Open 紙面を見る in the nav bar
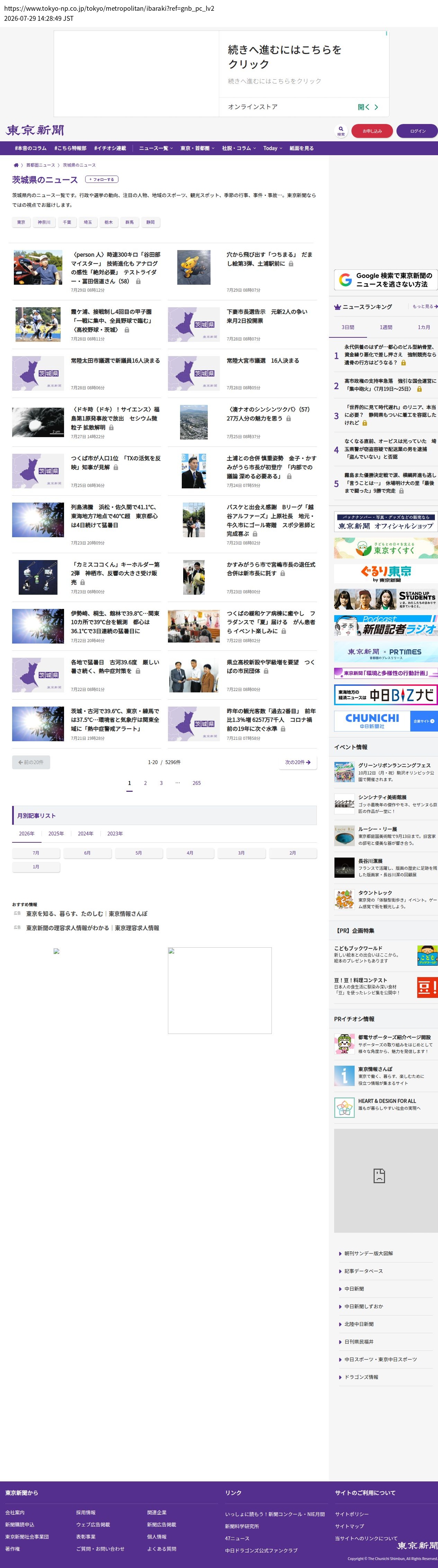The image size is (438, 1568). (301, 148)
